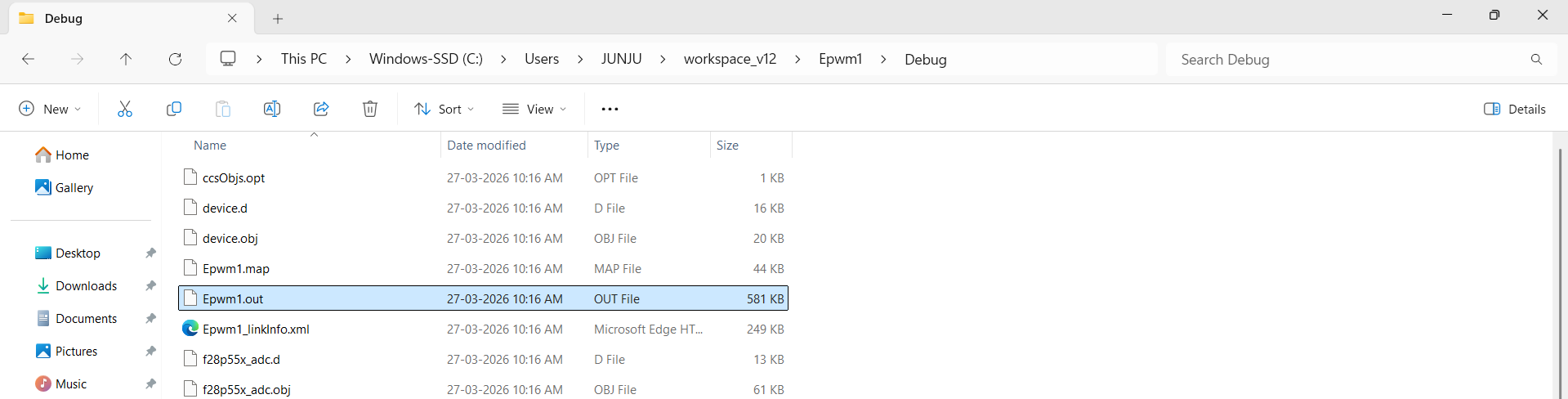
Task: Select file f28p55x_adc.obj
Action: [483, 389]
